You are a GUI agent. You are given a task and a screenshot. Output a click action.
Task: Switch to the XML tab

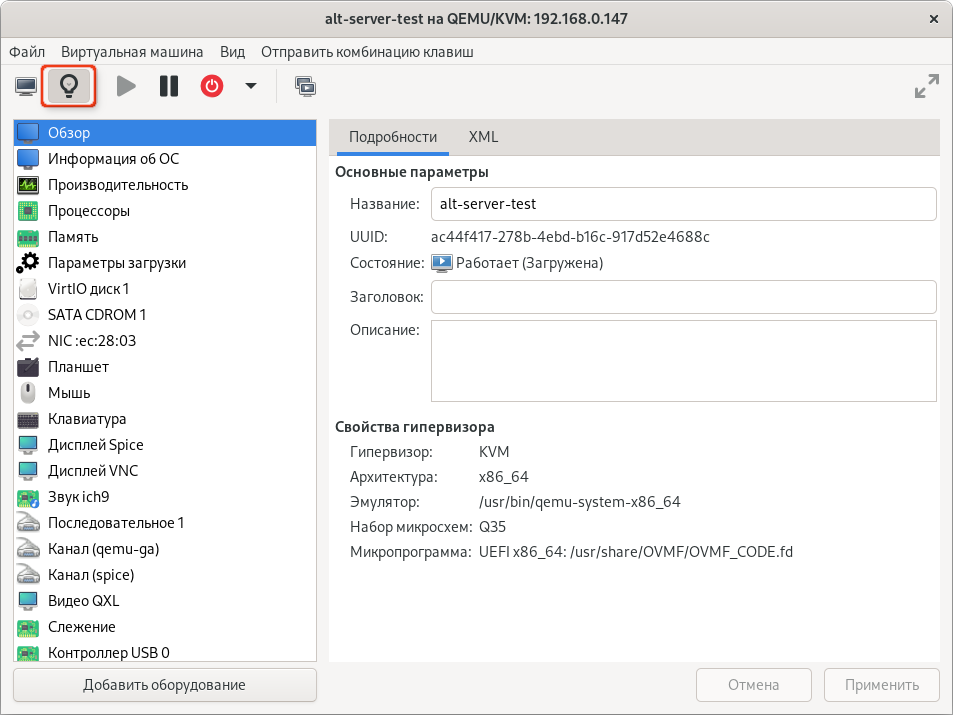[483, 137]
